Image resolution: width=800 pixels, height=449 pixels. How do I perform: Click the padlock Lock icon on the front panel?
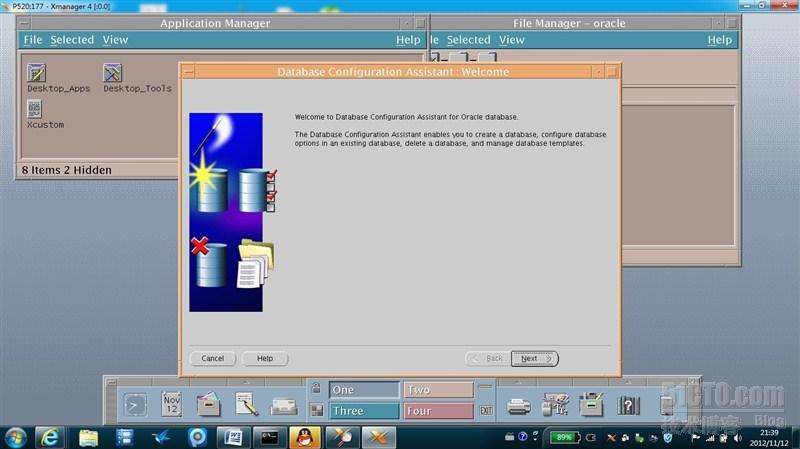point(316,388)
